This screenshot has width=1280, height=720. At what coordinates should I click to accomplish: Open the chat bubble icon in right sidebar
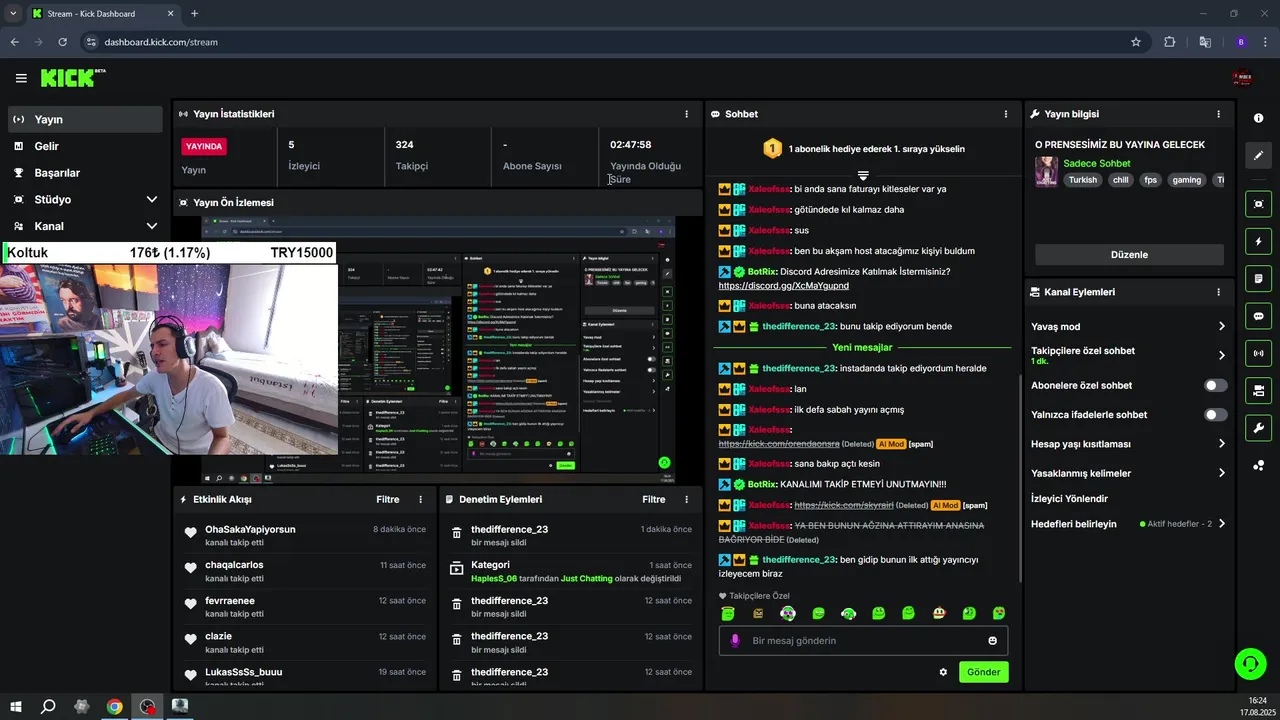pyautogui.click(x=1258, y=316)
